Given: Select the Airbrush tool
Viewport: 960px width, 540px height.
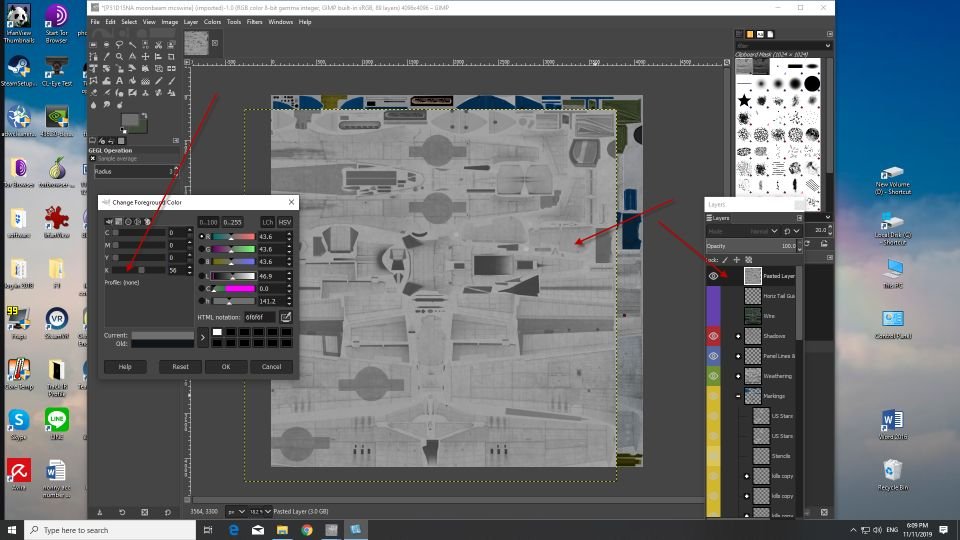Looking at the screenshot, I should (x=107, y=92).
